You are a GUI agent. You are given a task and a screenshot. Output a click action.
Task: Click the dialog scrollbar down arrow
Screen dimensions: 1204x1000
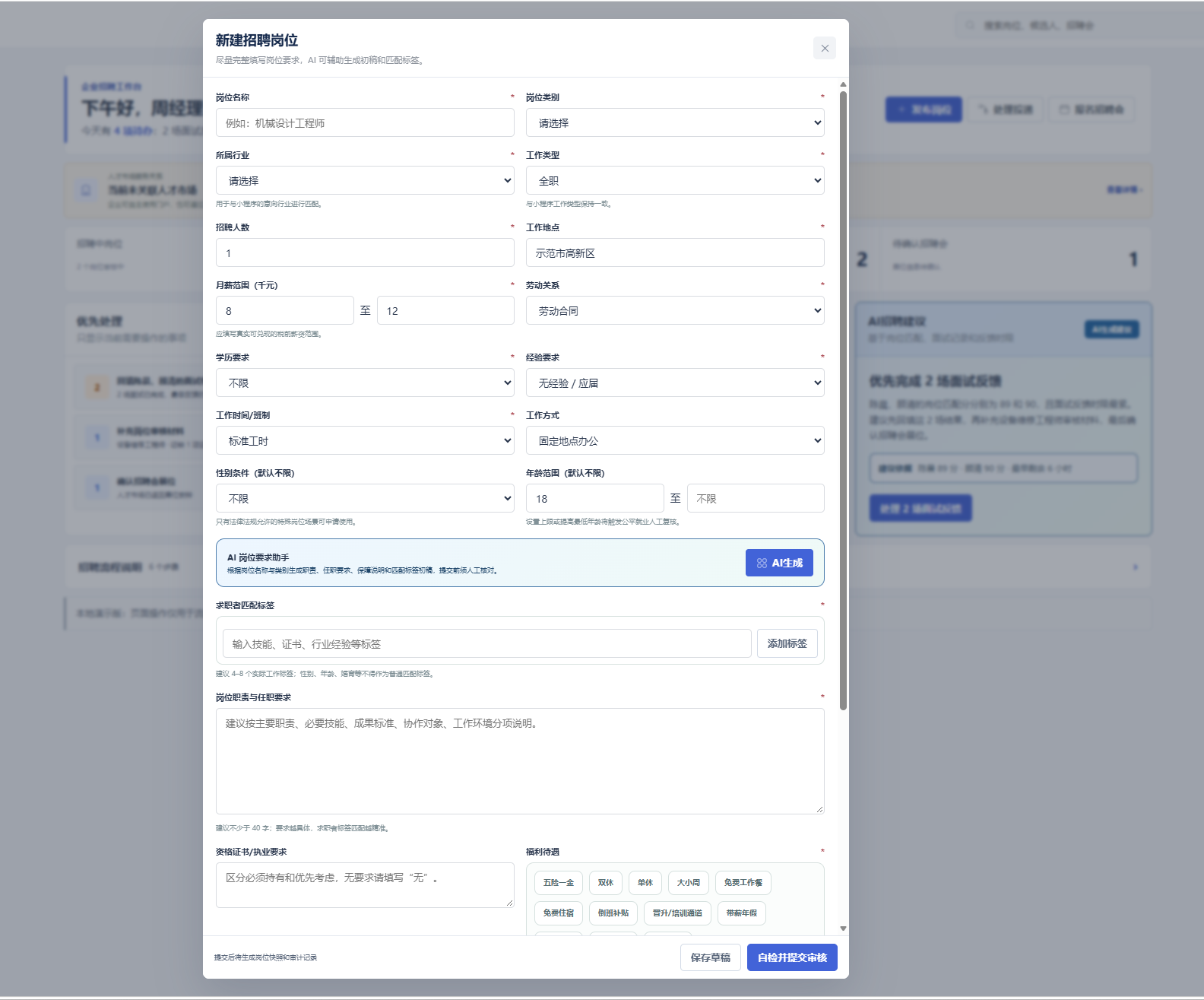(843, 929)
